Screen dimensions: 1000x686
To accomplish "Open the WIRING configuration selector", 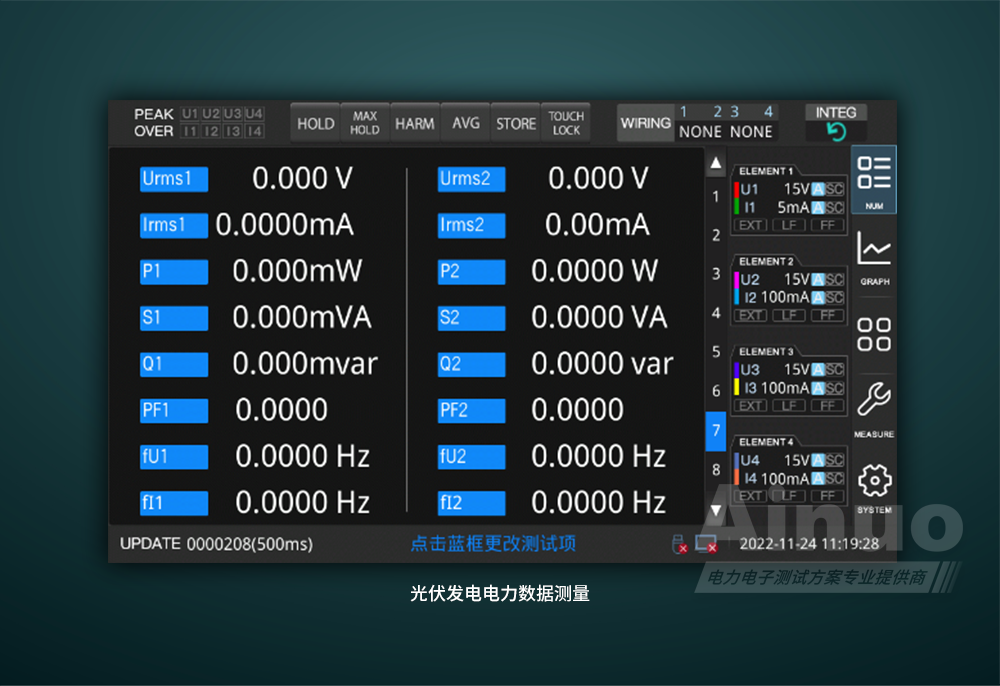I will [645, 124].
